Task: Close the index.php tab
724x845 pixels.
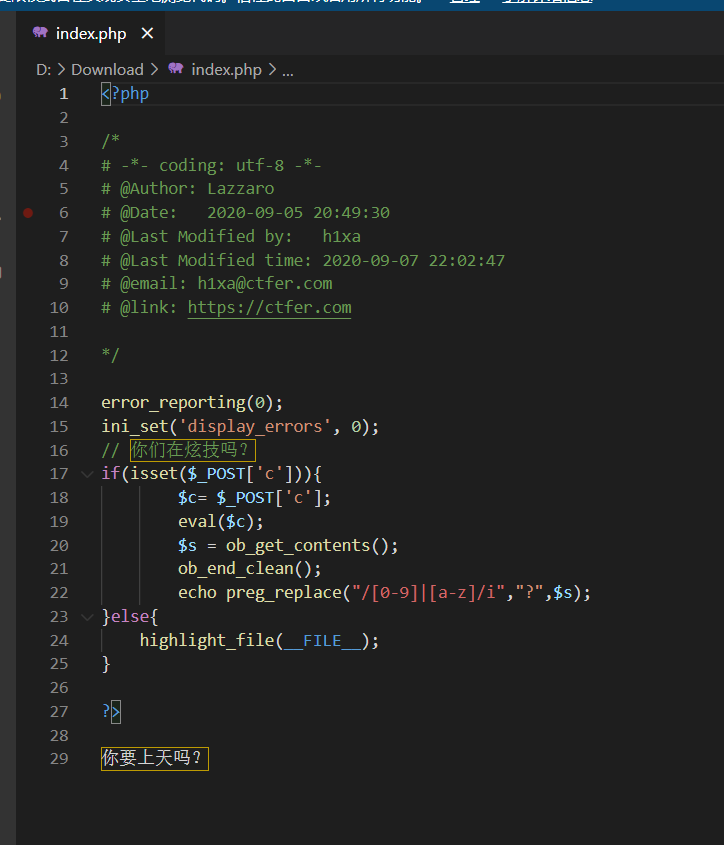Action: (147, 33)
